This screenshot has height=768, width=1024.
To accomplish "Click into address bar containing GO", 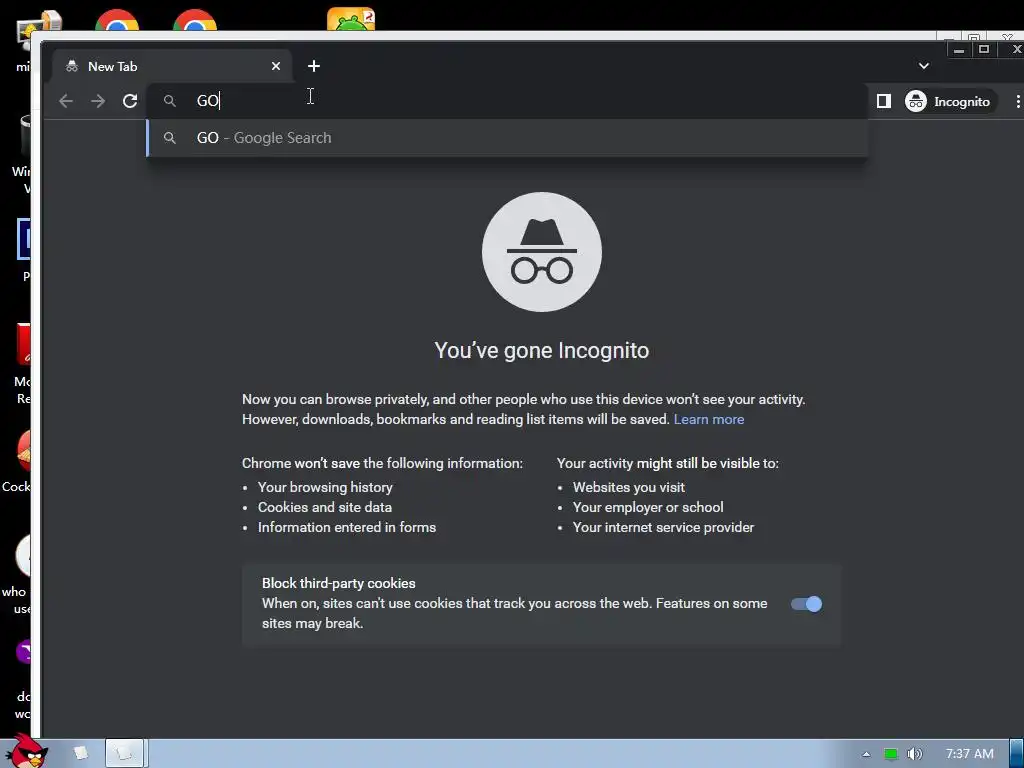I will tap(507, 101).
